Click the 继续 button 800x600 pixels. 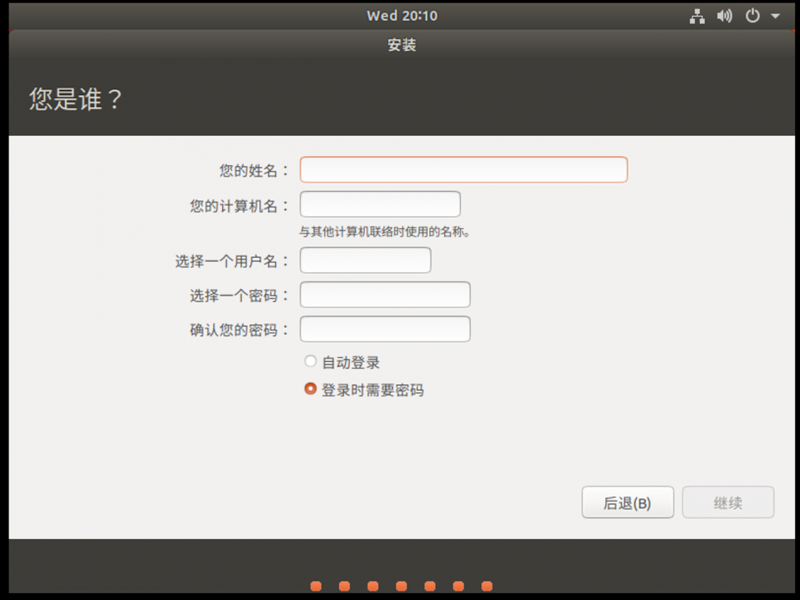(x=728, y=503)
